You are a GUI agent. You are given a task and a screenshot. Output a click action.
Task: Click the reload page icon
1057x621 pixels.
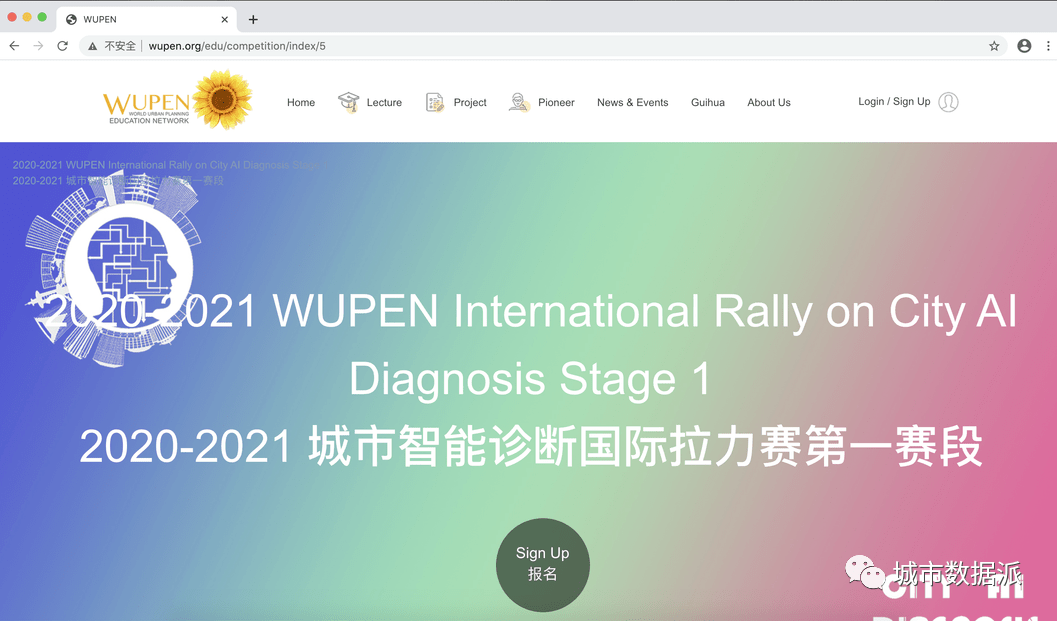62,45
